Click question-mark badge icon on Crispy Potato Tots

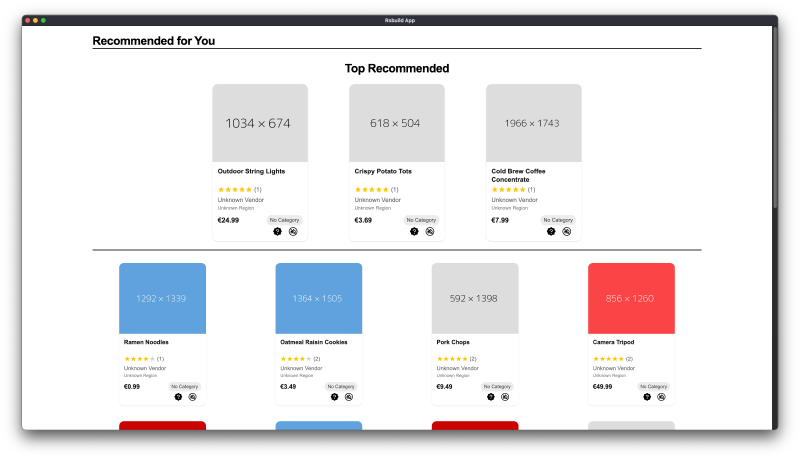point(414,232)
